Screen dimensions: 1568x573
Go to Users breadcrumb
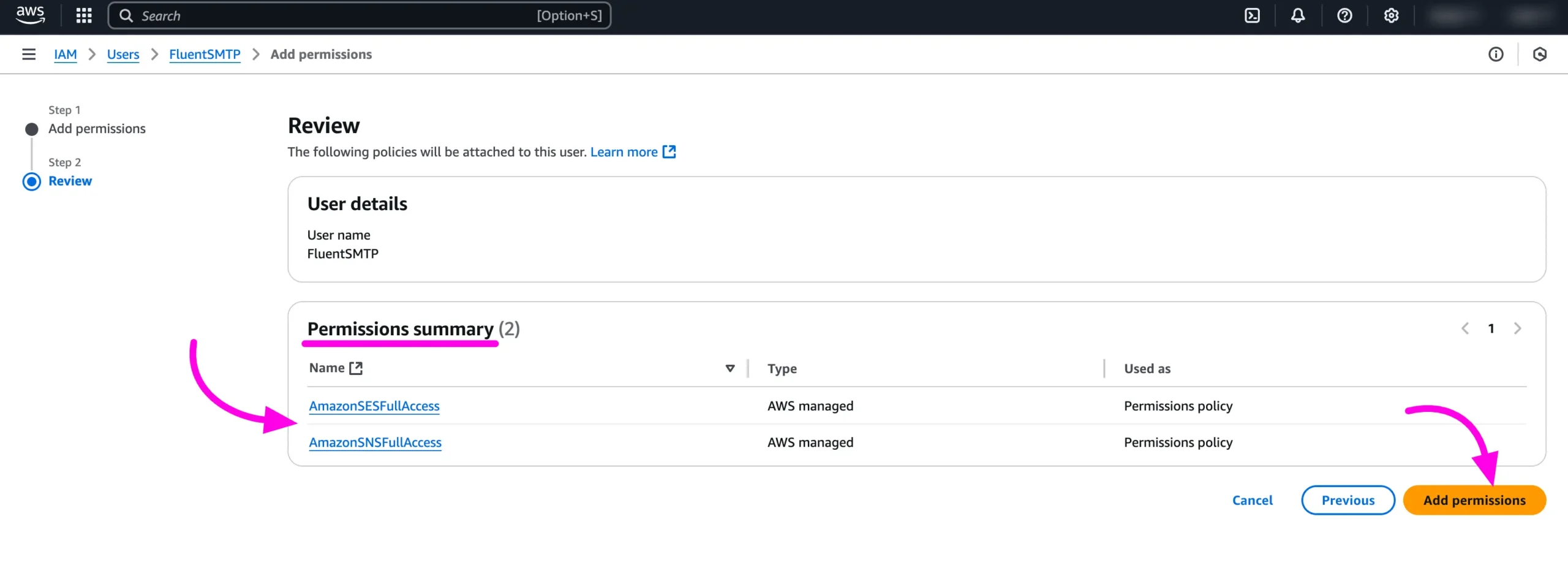(123, 54)
